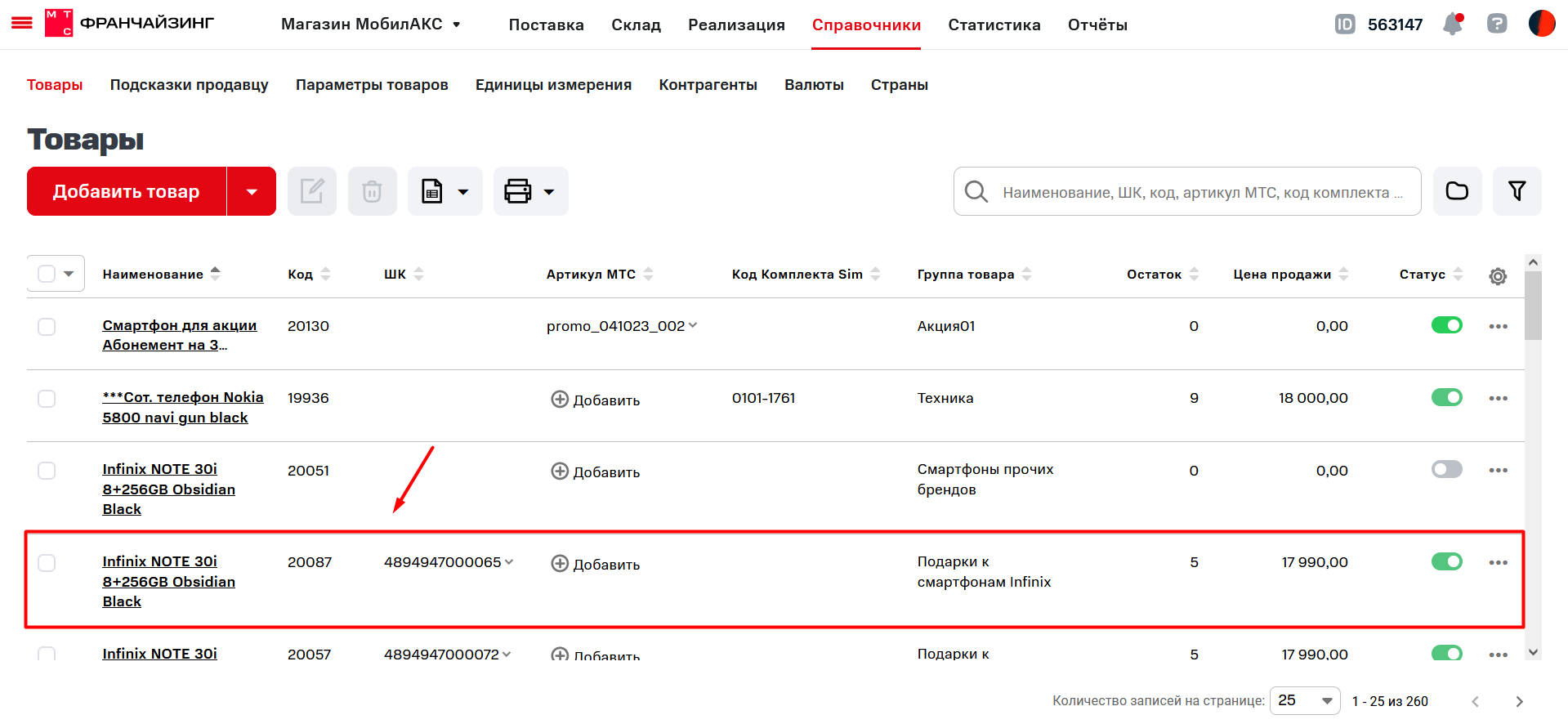Open the notifications bell
Viewport: 1568px width, 724px height.
1453,24
